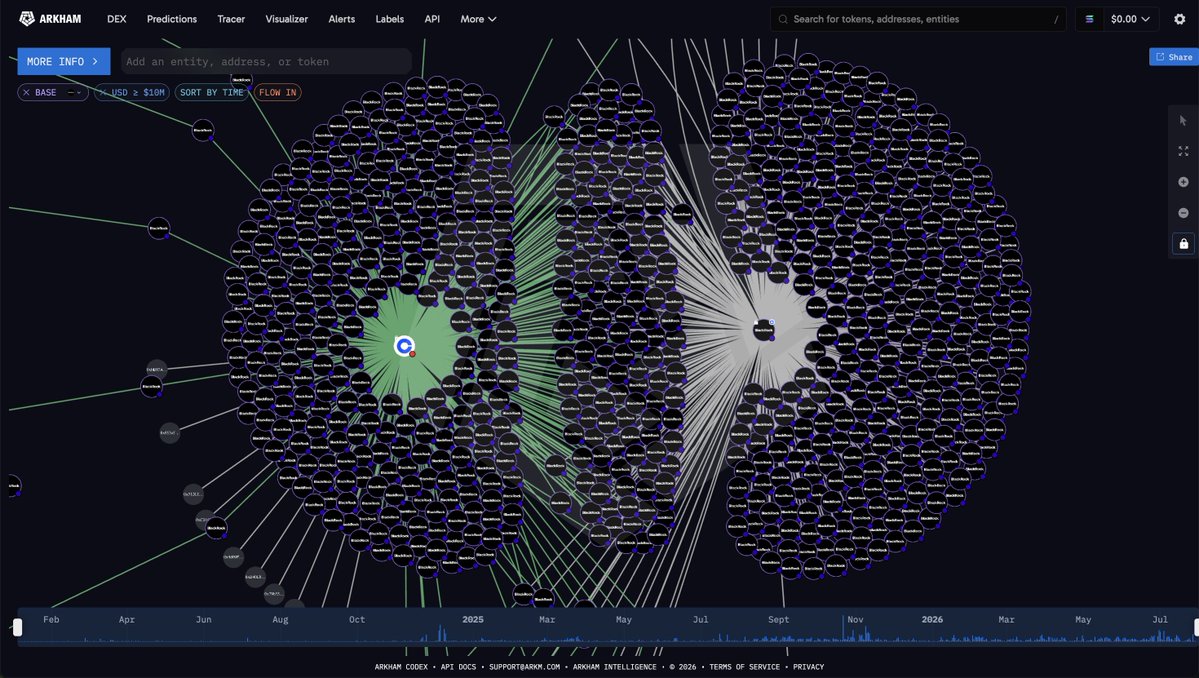Expand the More menu
Viewport: 1199px width, 678px height.
coord(478,19)
